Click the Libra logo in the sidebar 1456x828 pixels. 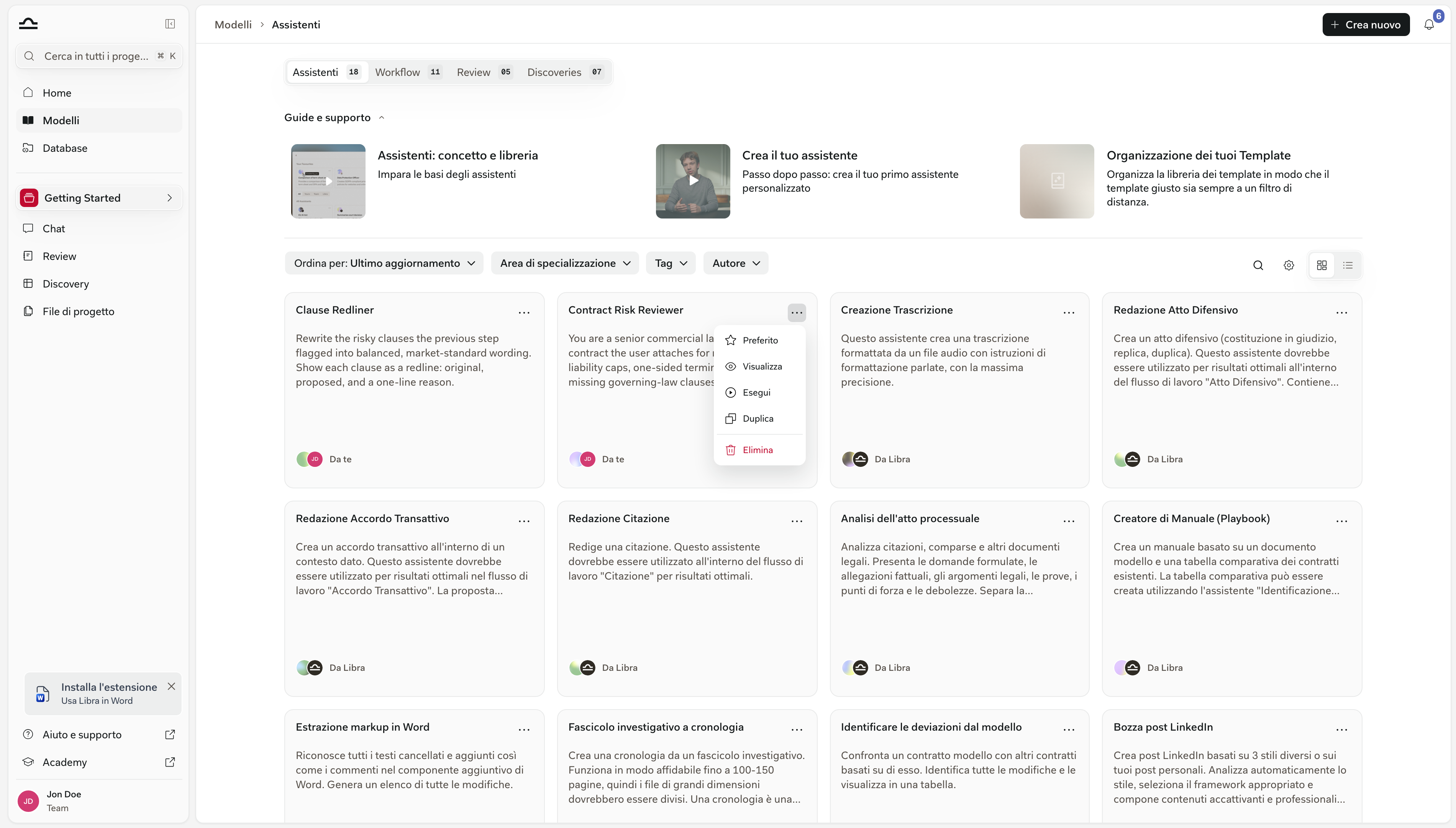click(x=28, y=23)
